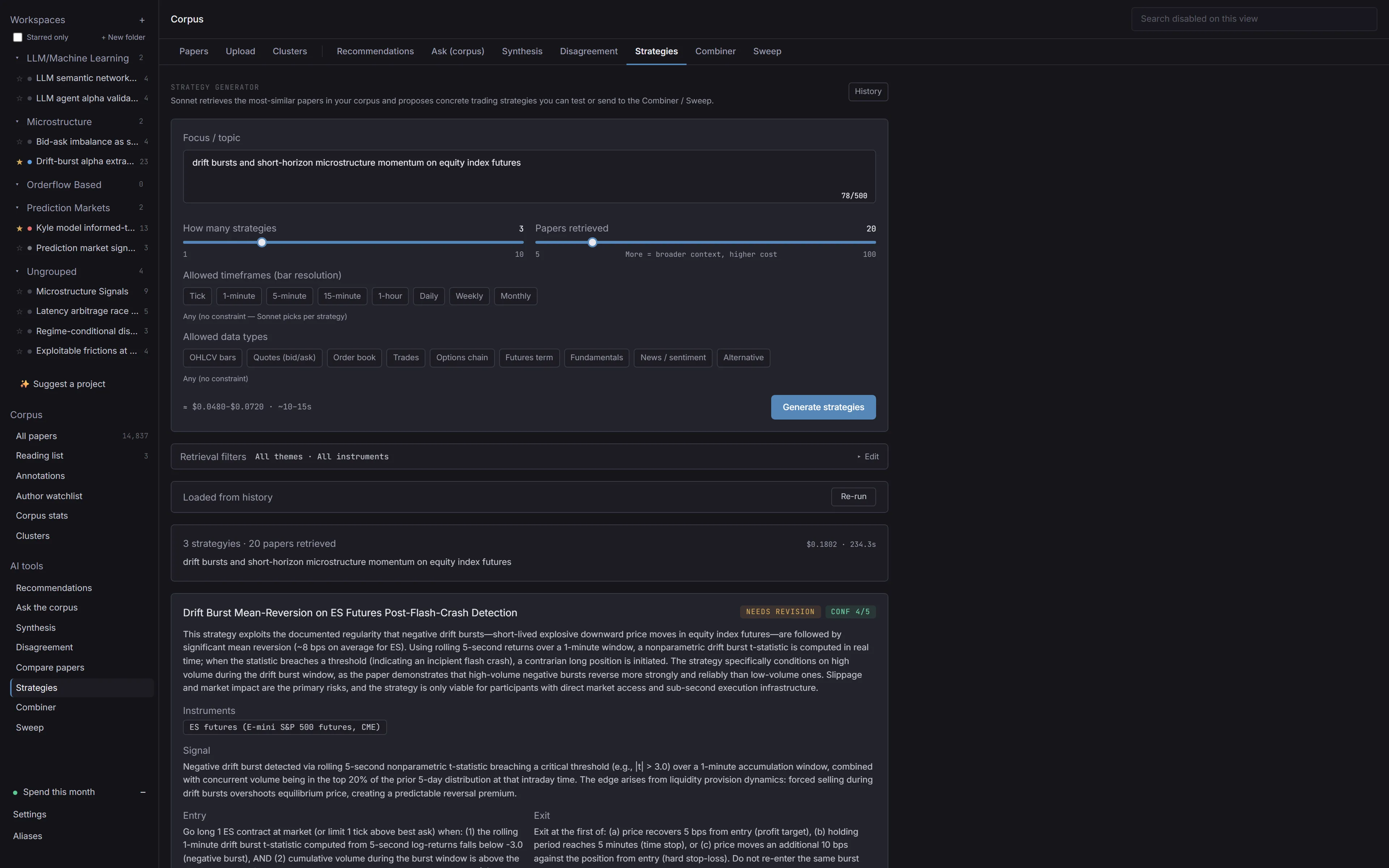Enable the Fundamentals data type
The height and width of the screenshot is (868, 1389).
pos(596,358)
